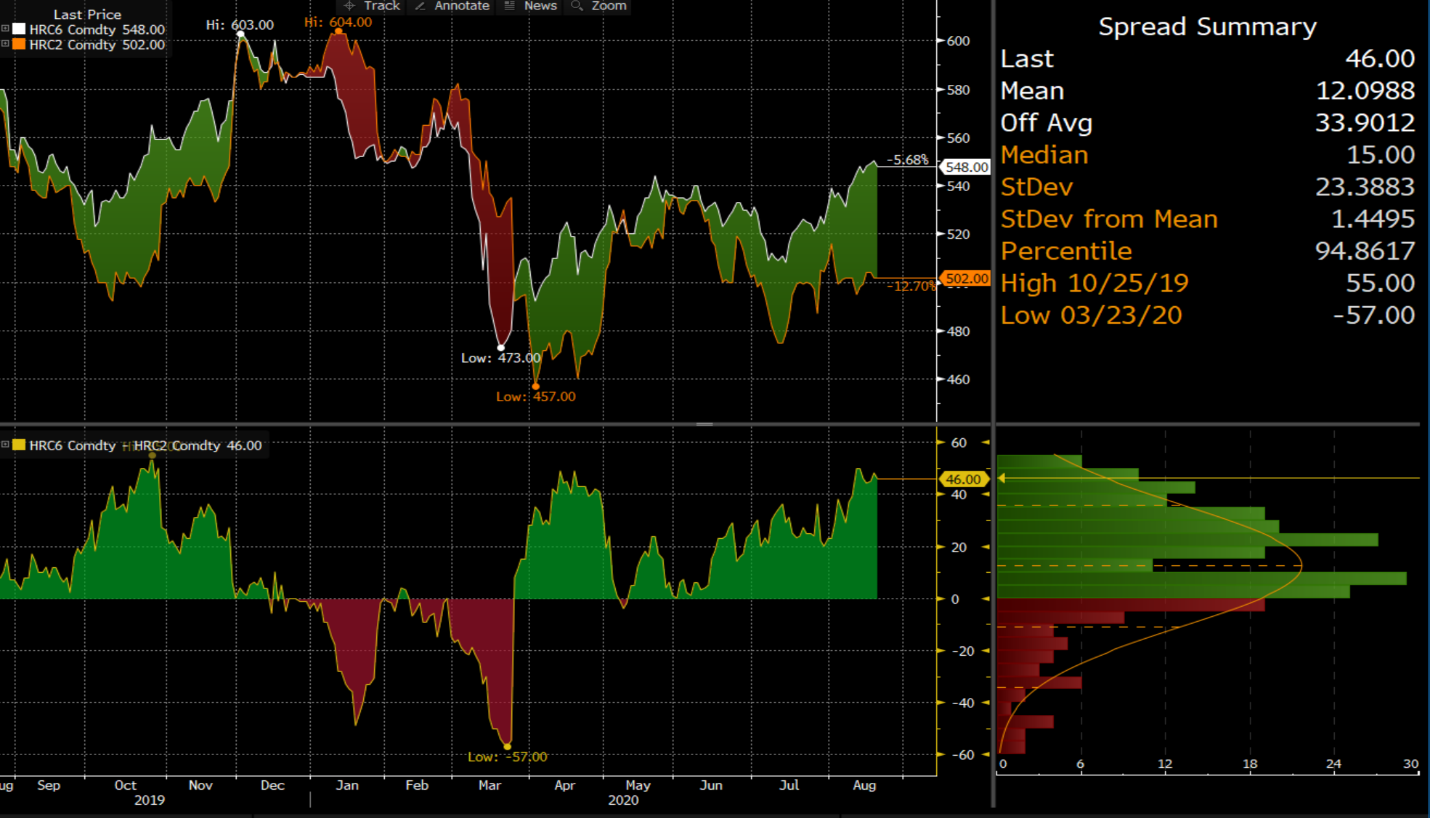Select the HRC2 Comdty 502.00 legend label

click(x=97, y=44)
